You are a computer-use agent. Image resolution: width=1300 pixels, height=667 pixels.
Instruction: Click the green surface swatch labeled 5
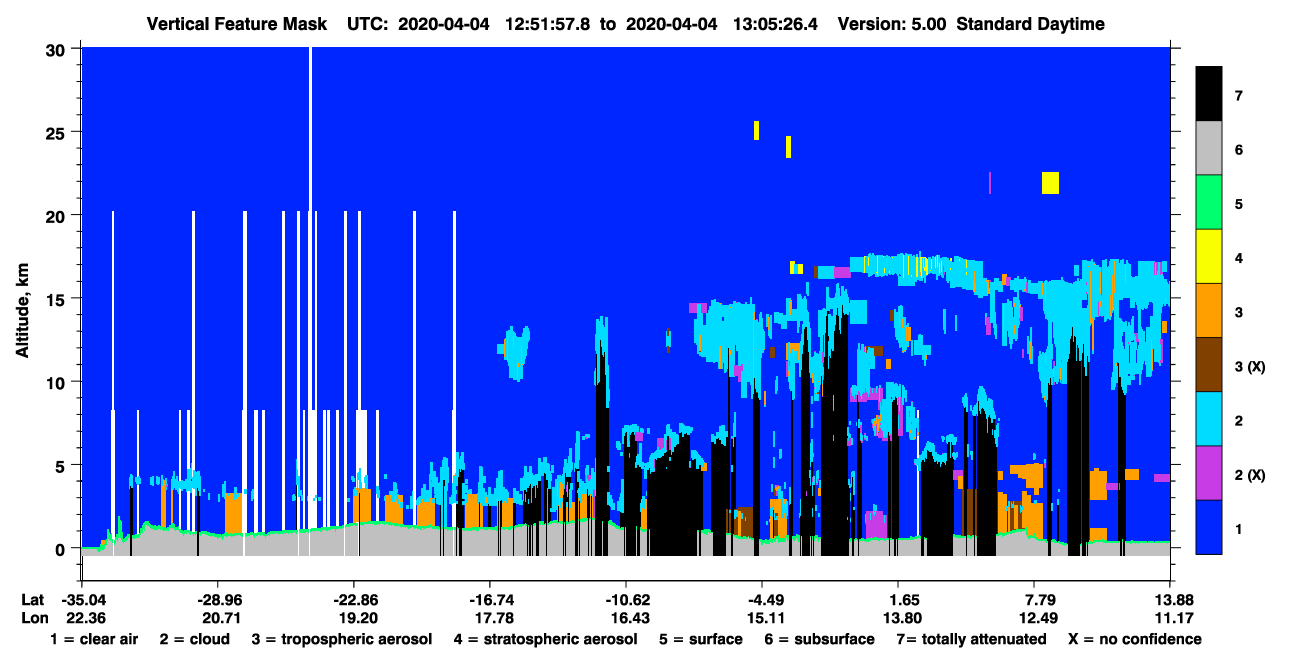click(x=1209, y=203)
